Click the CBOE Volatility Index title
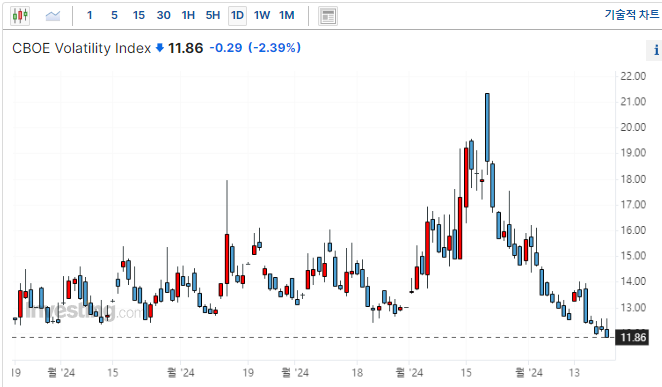 click(81, 48)
